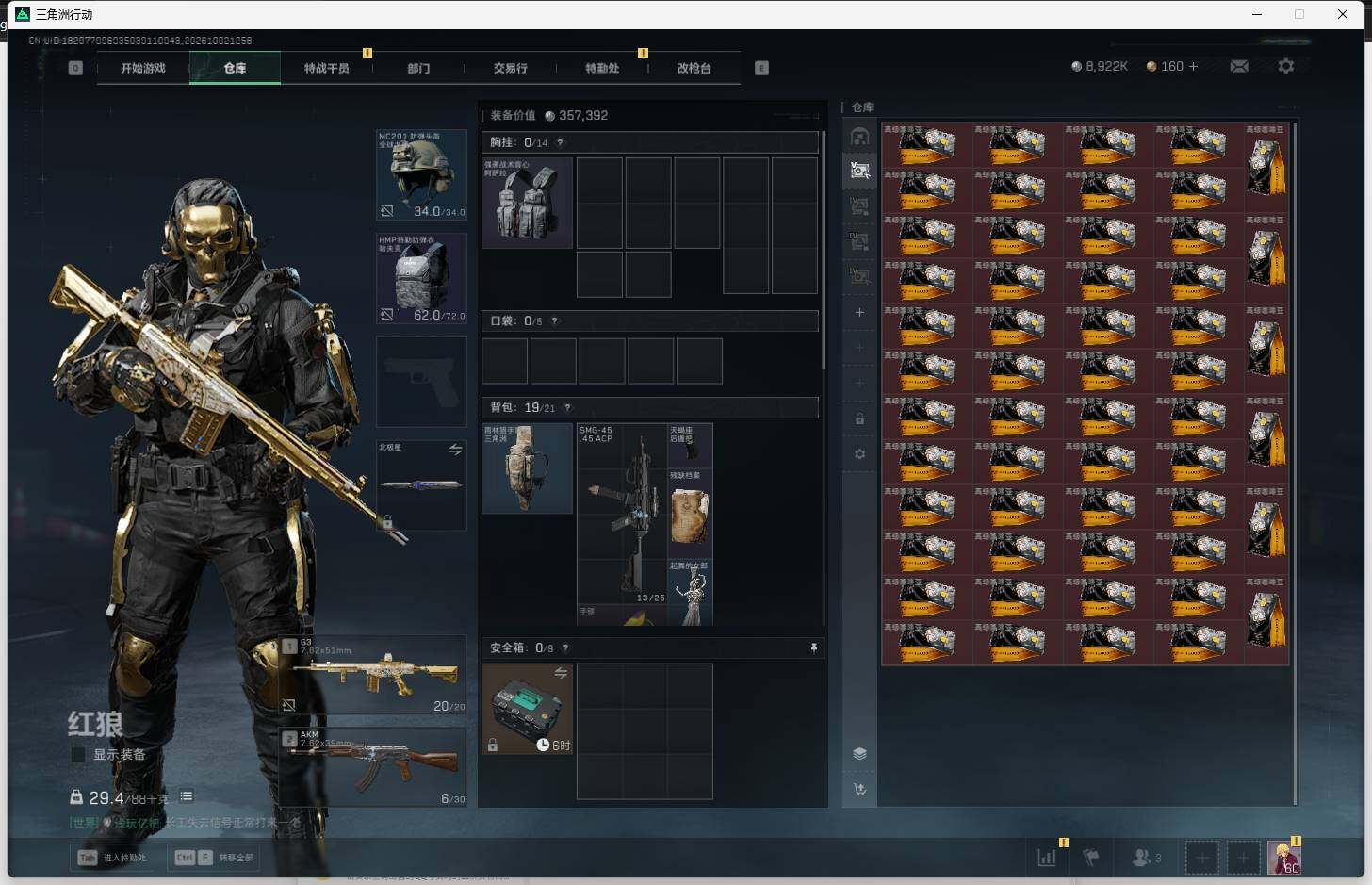Toggle the 显示装备 checkbox
Image resolution: width=1372 pixels, height=885 pixels.
pyautogui.click(x=78, y=754)
